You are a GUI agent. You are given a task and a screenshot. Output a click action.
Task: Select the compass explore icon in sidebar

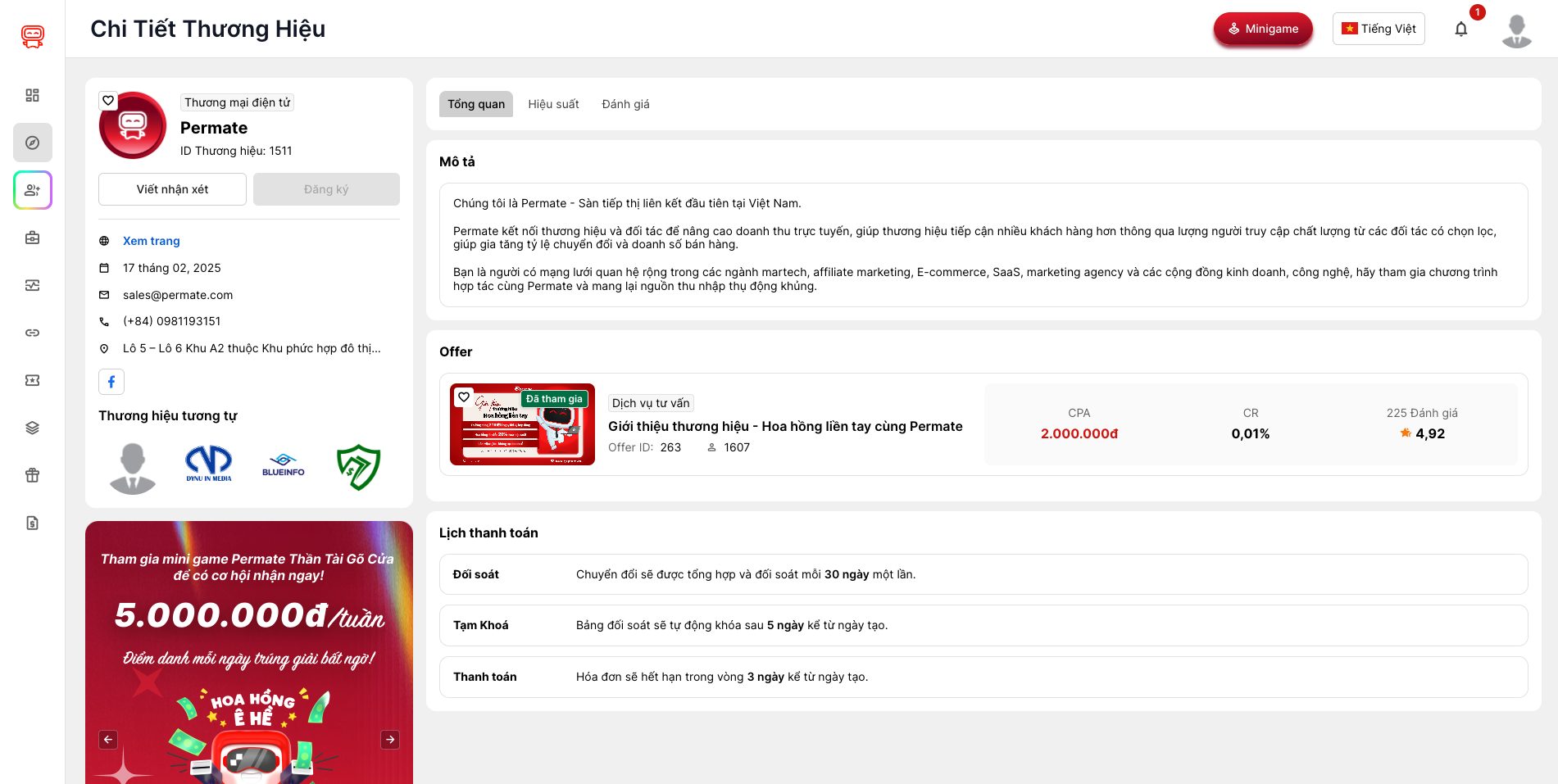(33, 143)
